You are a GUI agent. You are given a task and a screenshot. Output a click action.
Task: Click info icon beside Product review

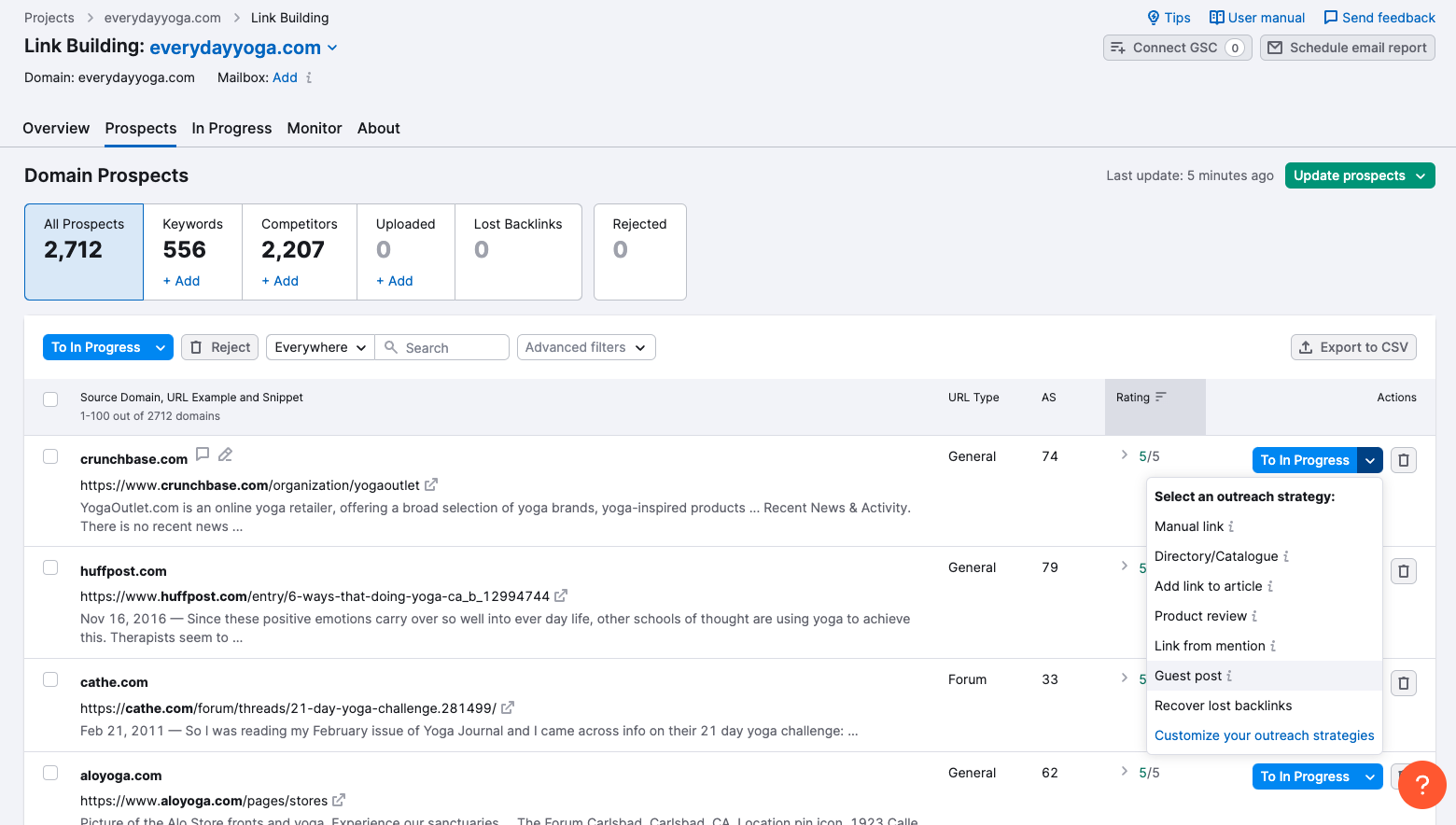pyautogui.click(x=1254, y=616)
